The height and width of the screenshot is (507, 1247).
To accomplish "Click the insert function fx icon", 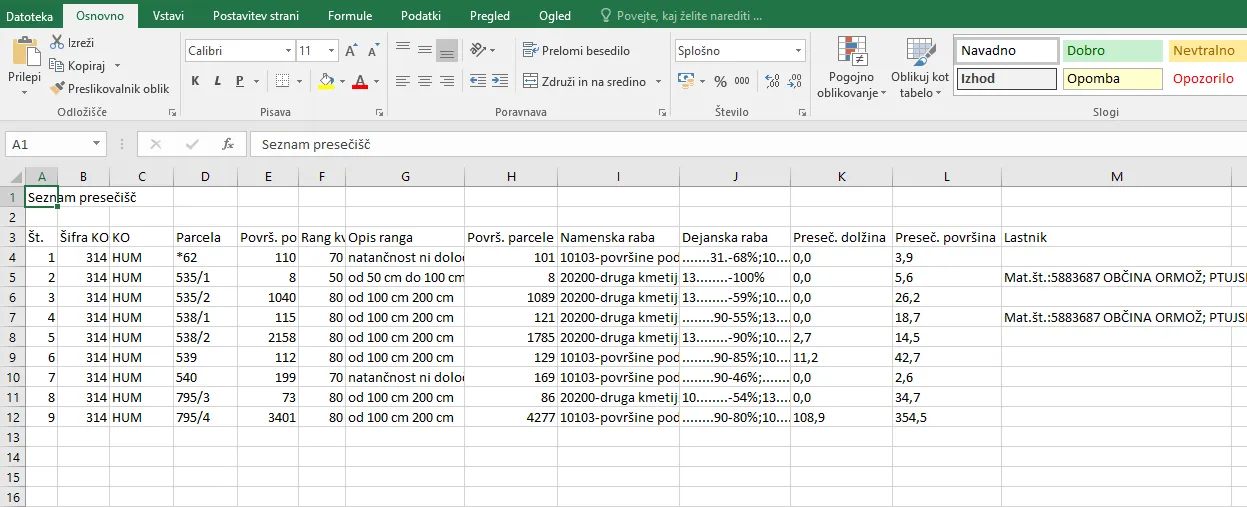I will point(227,144).
